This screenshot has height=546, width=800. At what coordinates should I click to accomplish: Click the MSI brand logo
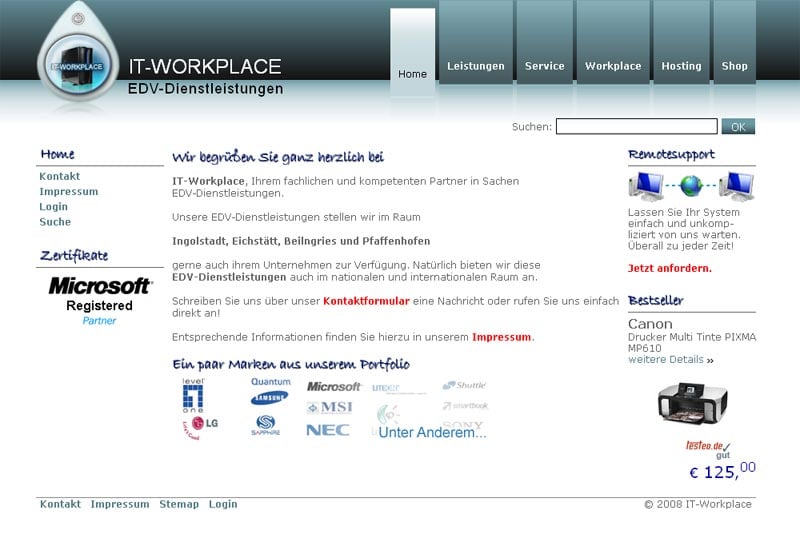tap(330, 408)
